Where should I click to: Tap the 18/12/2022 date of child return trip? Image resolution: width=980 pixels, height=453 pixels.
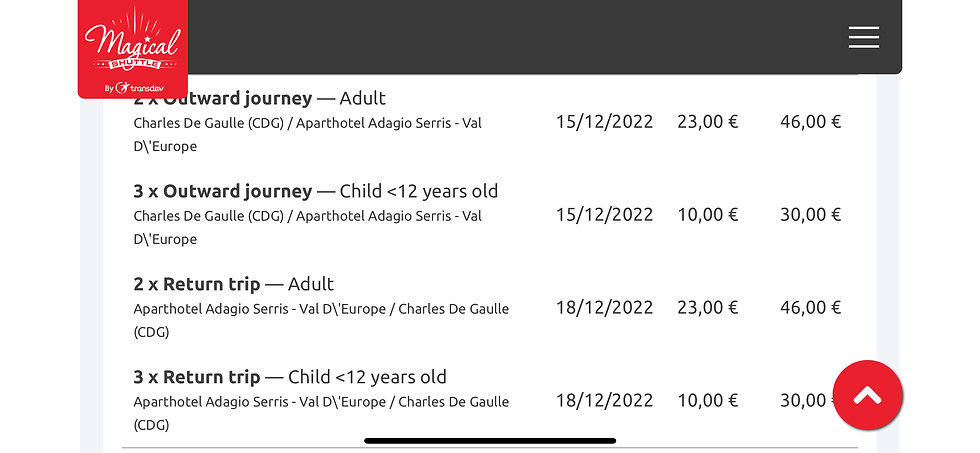[604, 401]
